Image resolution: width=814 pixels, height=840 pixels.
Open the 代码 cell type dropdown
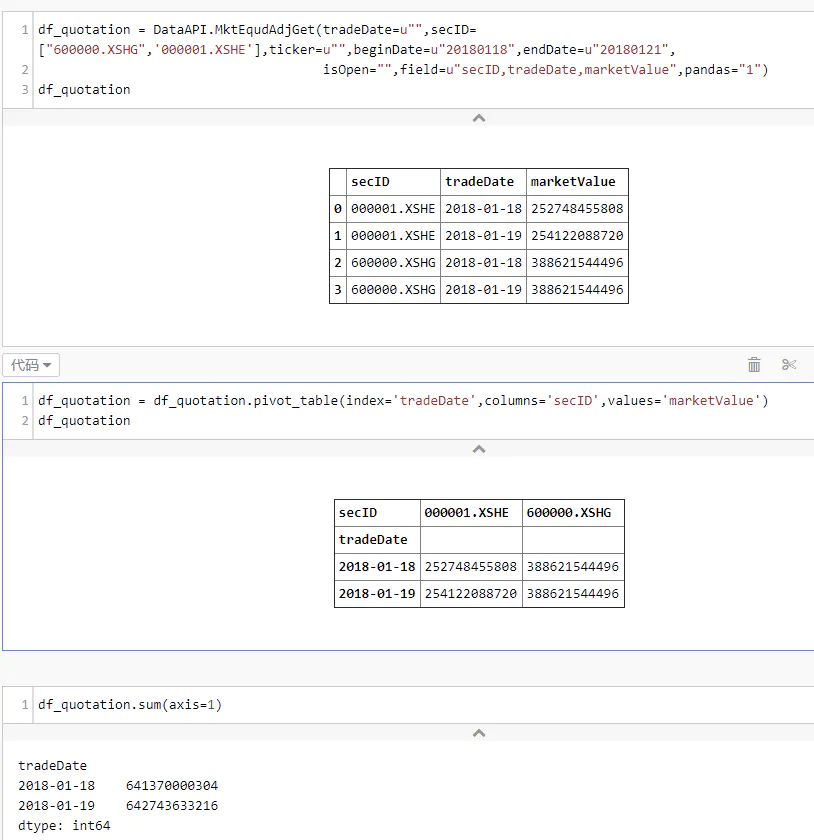(x=31, y=365)
